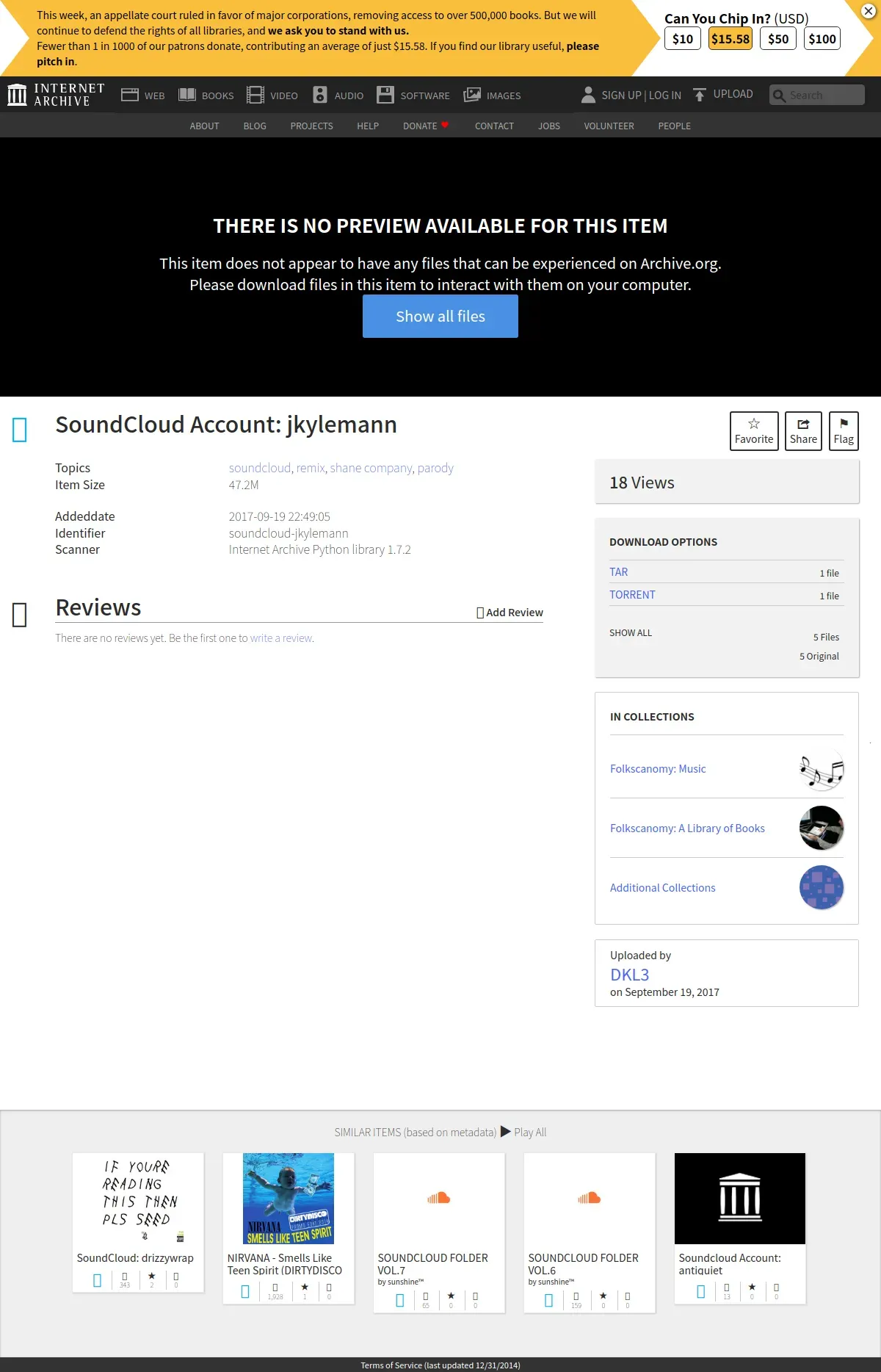Open the Books section icon
This screenshot has width=881, height=1372.
pyautogui.click(x=187, y=95)
